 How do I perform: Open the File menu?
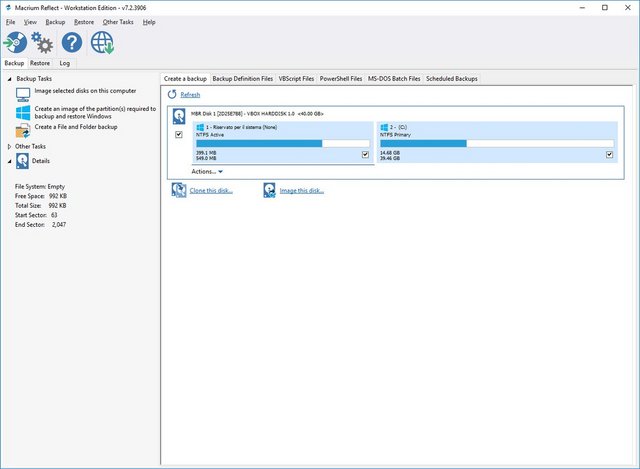[11, 22]
